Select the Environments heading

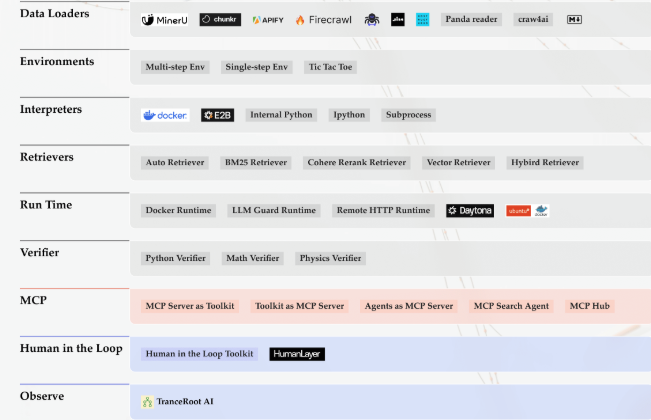(x=57, y=61)
